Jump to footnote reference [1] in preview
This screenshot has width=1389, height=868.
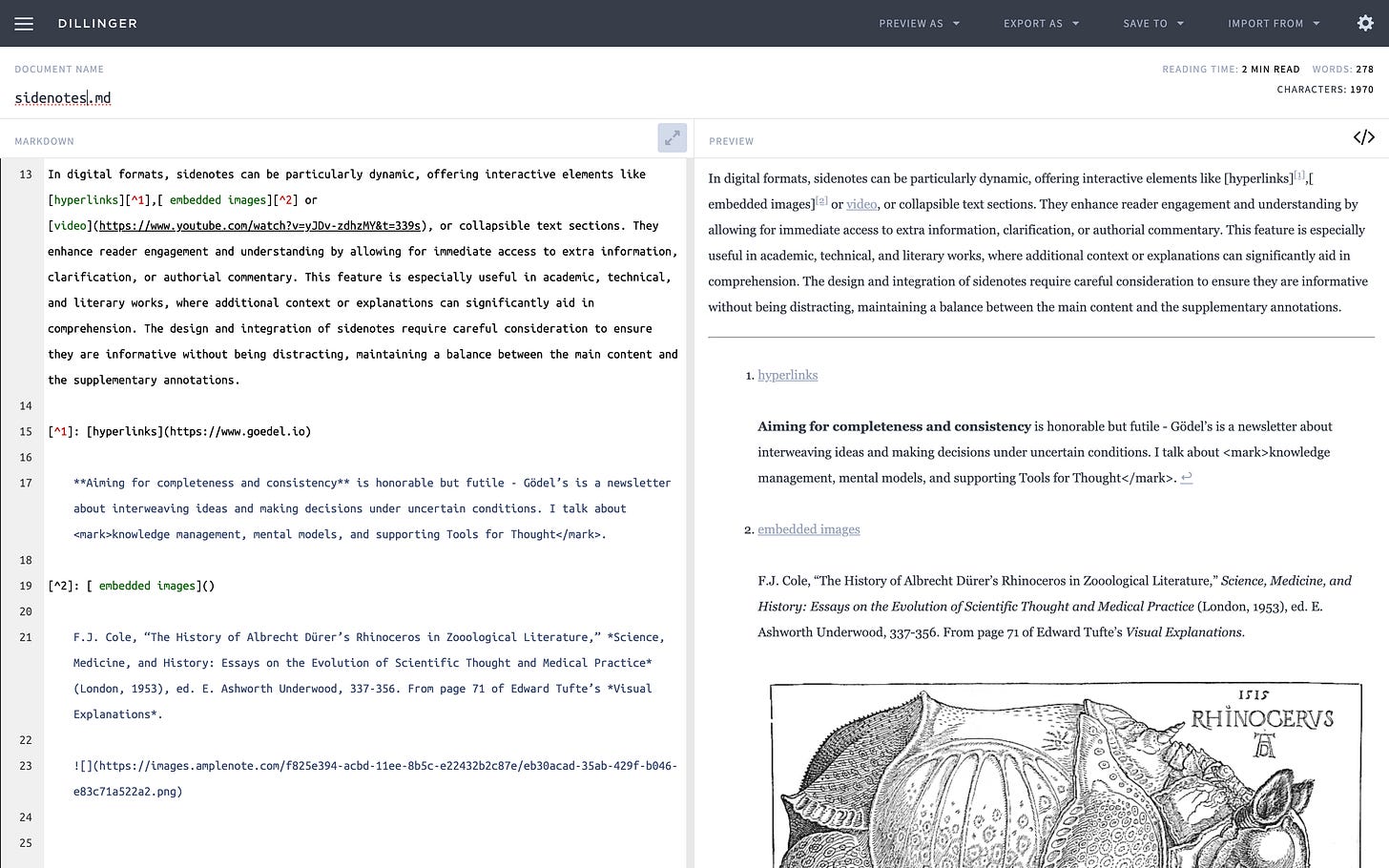pyautogui.click(x=1299, y=176)
